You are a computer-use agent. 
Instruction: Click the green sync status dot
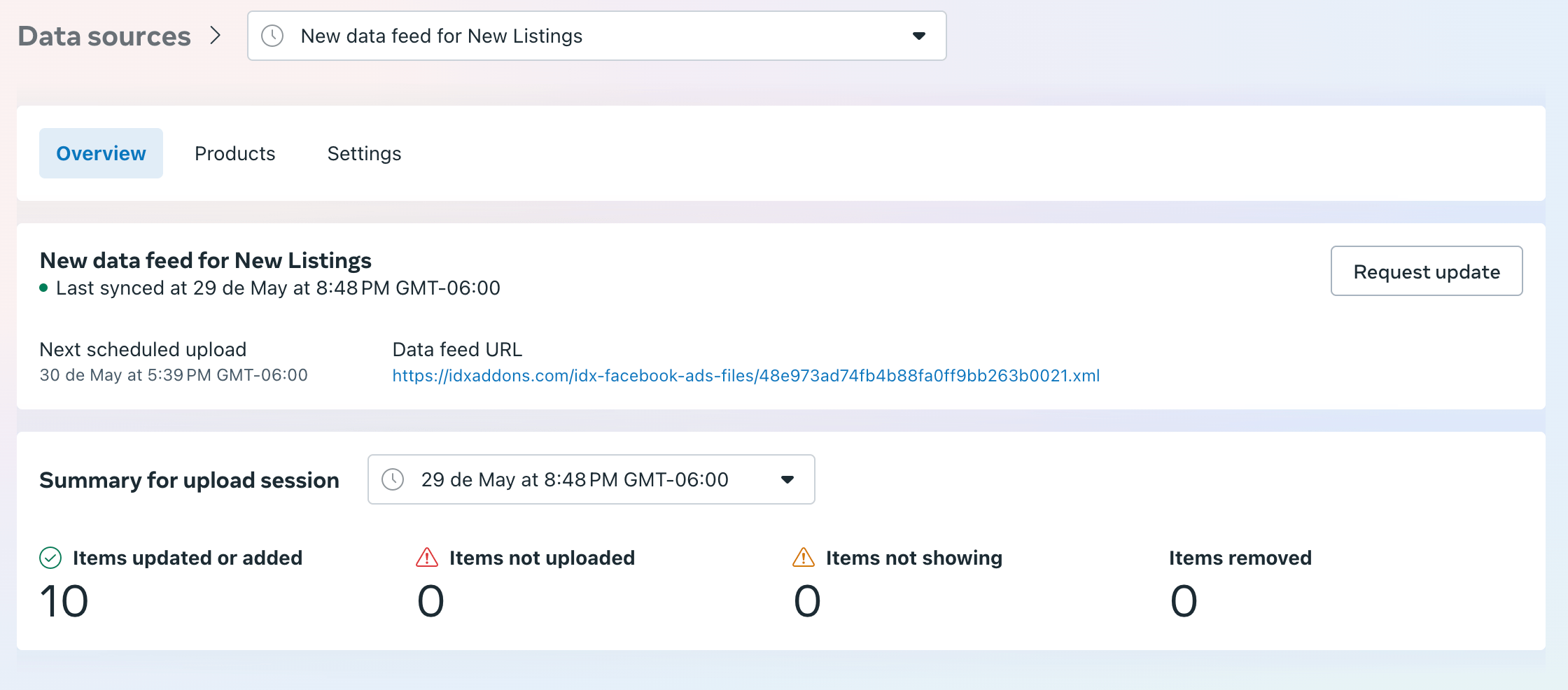pos(43,288)
